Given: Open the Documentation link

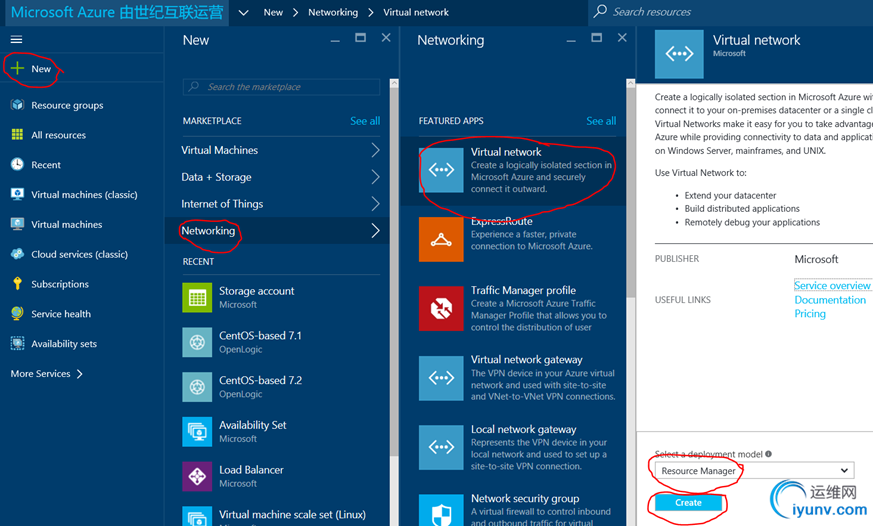Looking at the screenshot, I should pos(830,299).
